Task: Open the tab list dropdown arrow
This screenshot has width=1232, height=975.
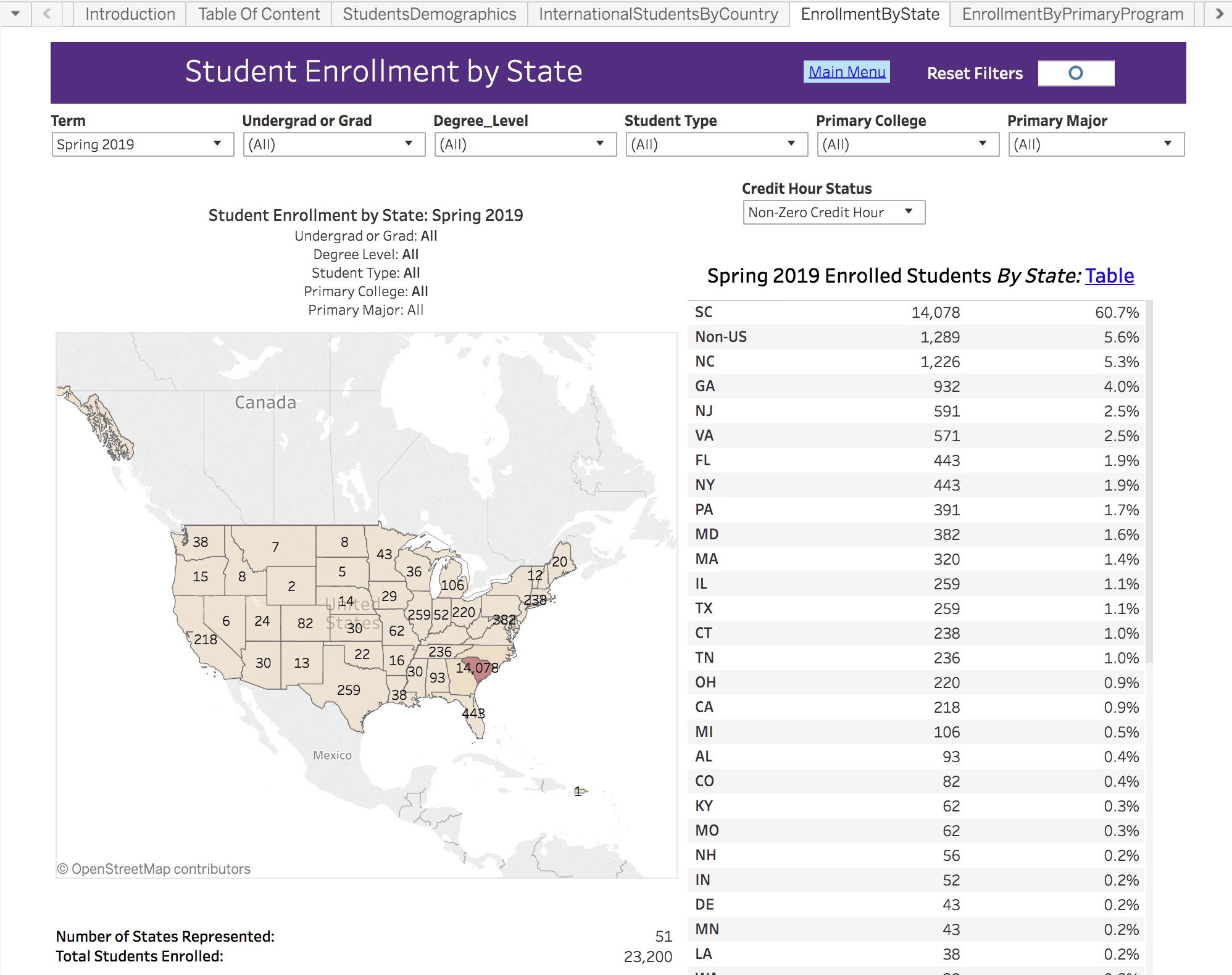Action: click(x=15, y=14)
